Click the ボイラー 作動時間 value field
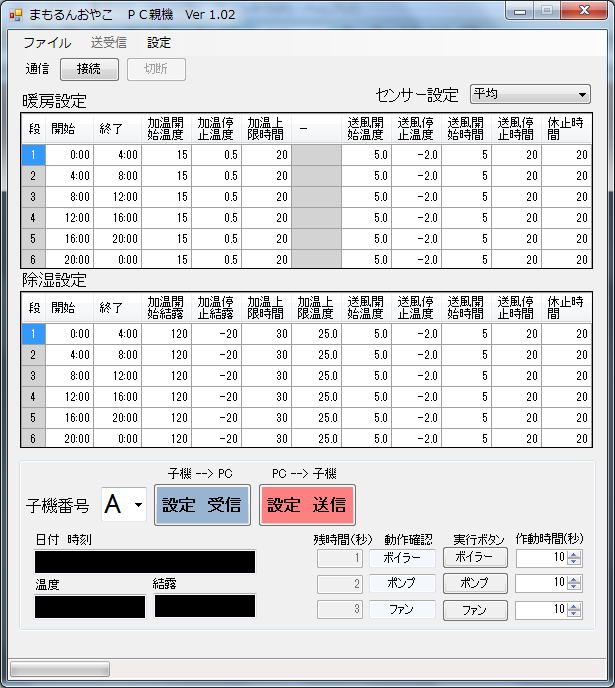This screenshot has height=688, width=615. 542,558
